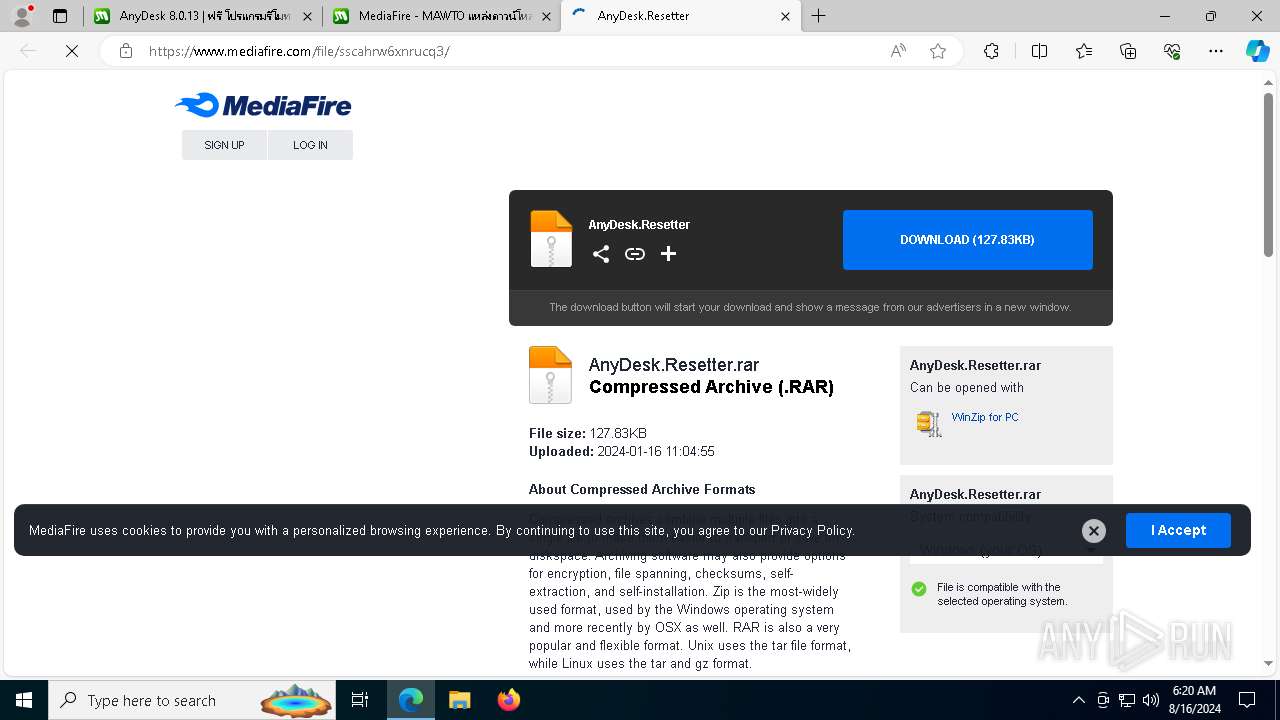Screen dimensions: 1280x720
Task: Add this page to favorites star
Action: pos(938,51)
